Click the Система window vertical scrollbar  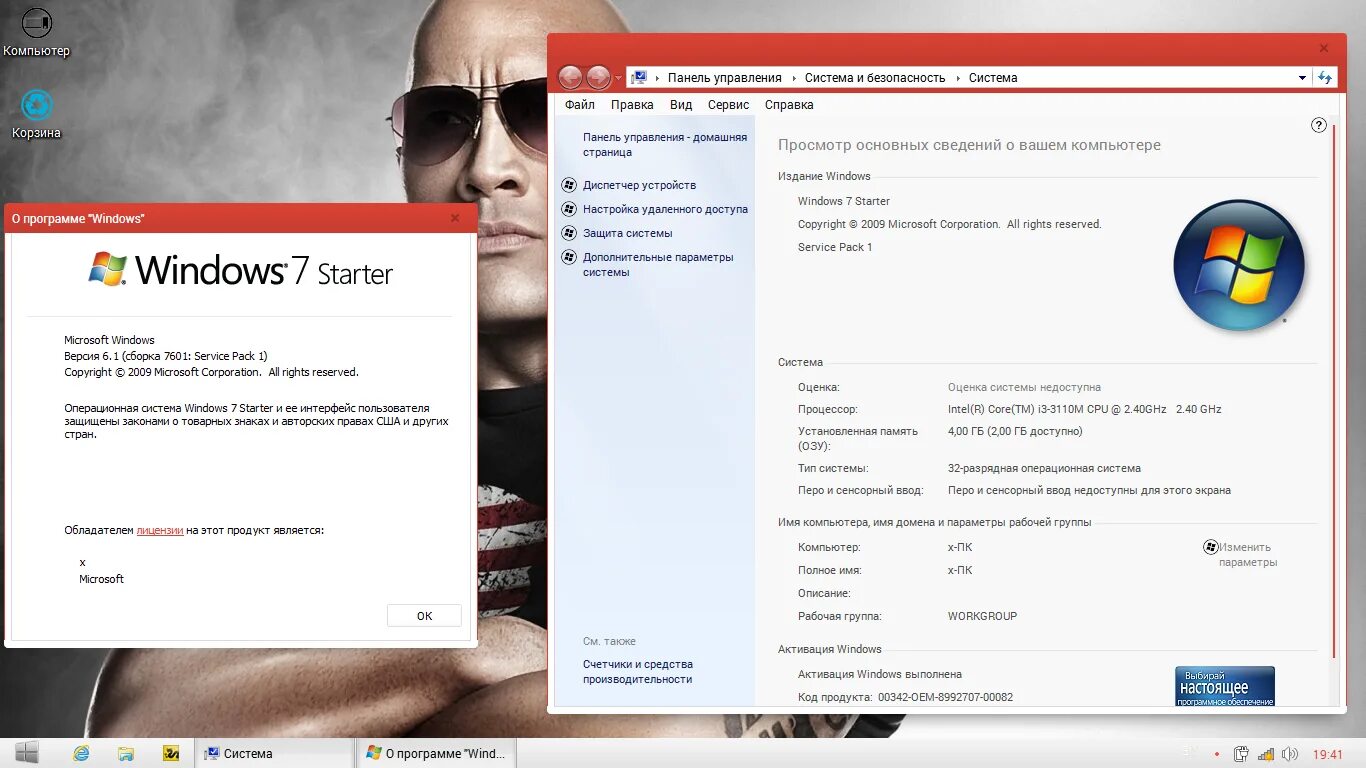click(x=1333, y=390)
